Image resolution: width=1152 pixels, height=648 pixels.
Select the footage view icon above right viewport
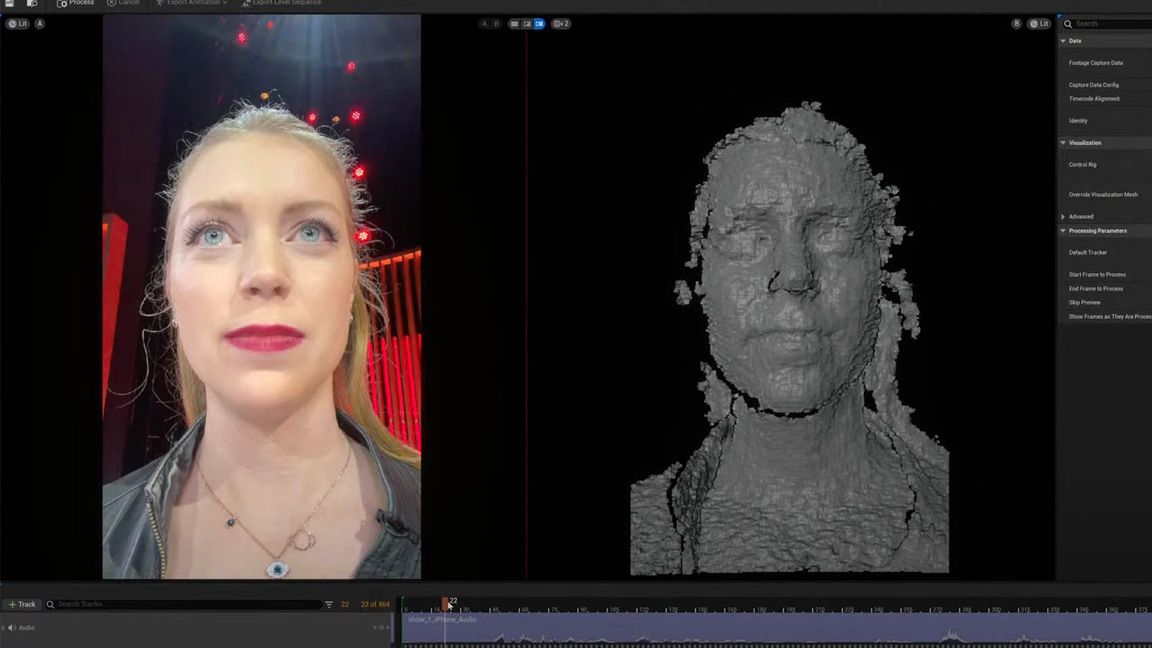click(x=527, y=23)
